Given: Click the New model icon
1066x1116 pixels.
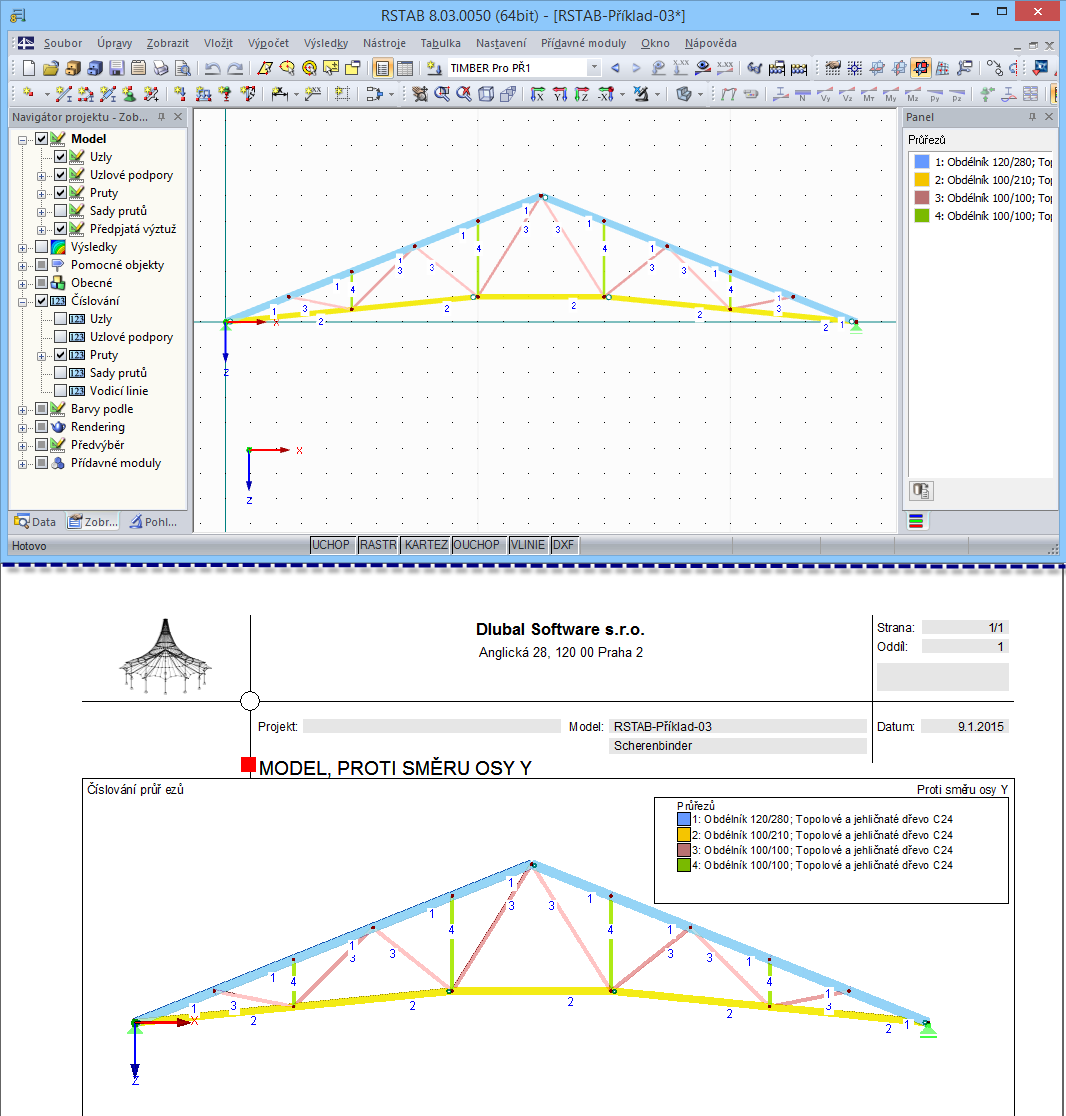Looking at the screenshot, I should (x=28, y=68).
